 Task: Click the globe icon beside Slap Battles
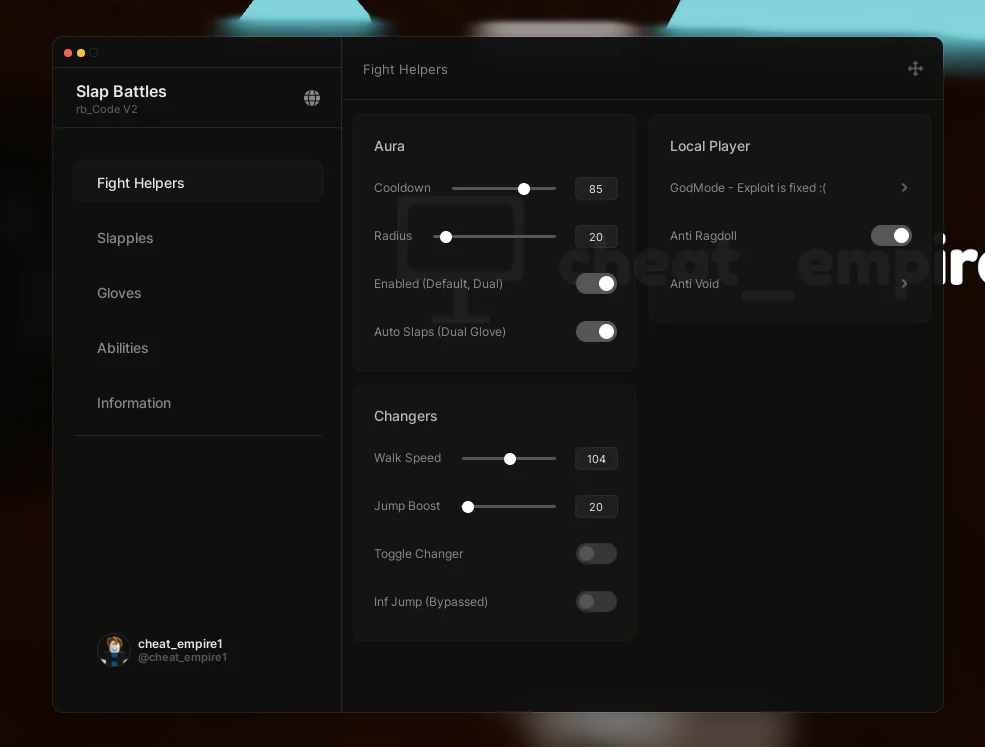pos(312,98)
